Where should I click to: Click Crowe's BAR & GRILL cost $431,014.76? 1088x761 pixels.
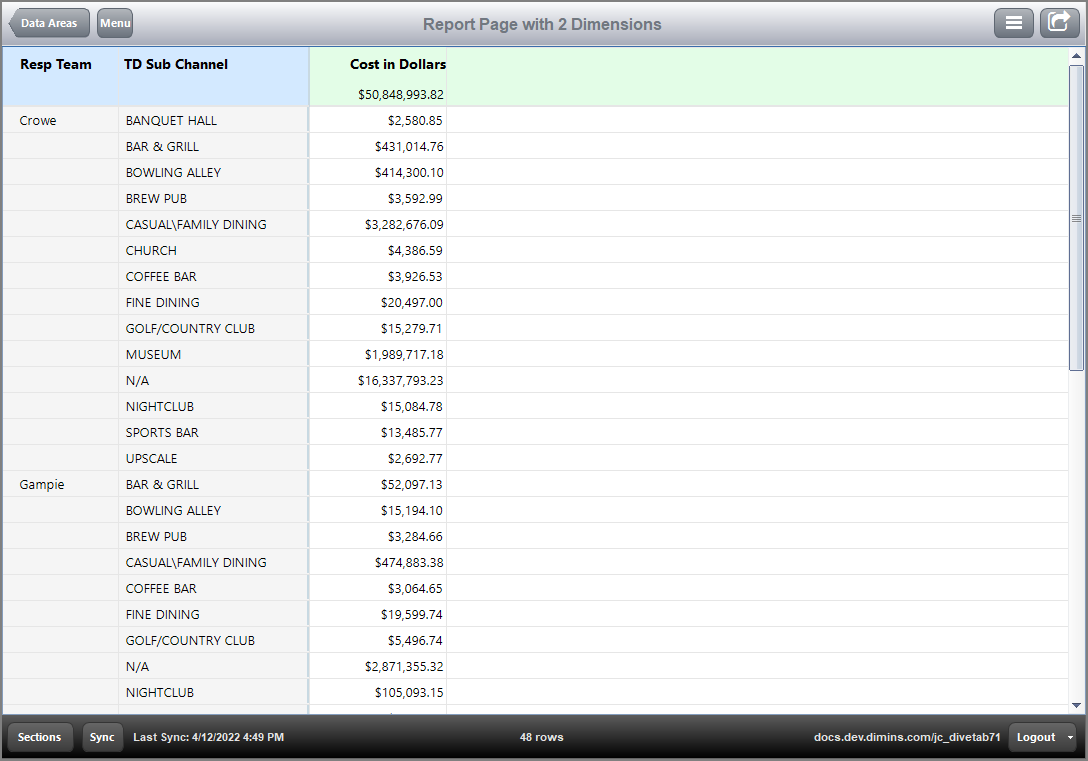pos(409,146)
